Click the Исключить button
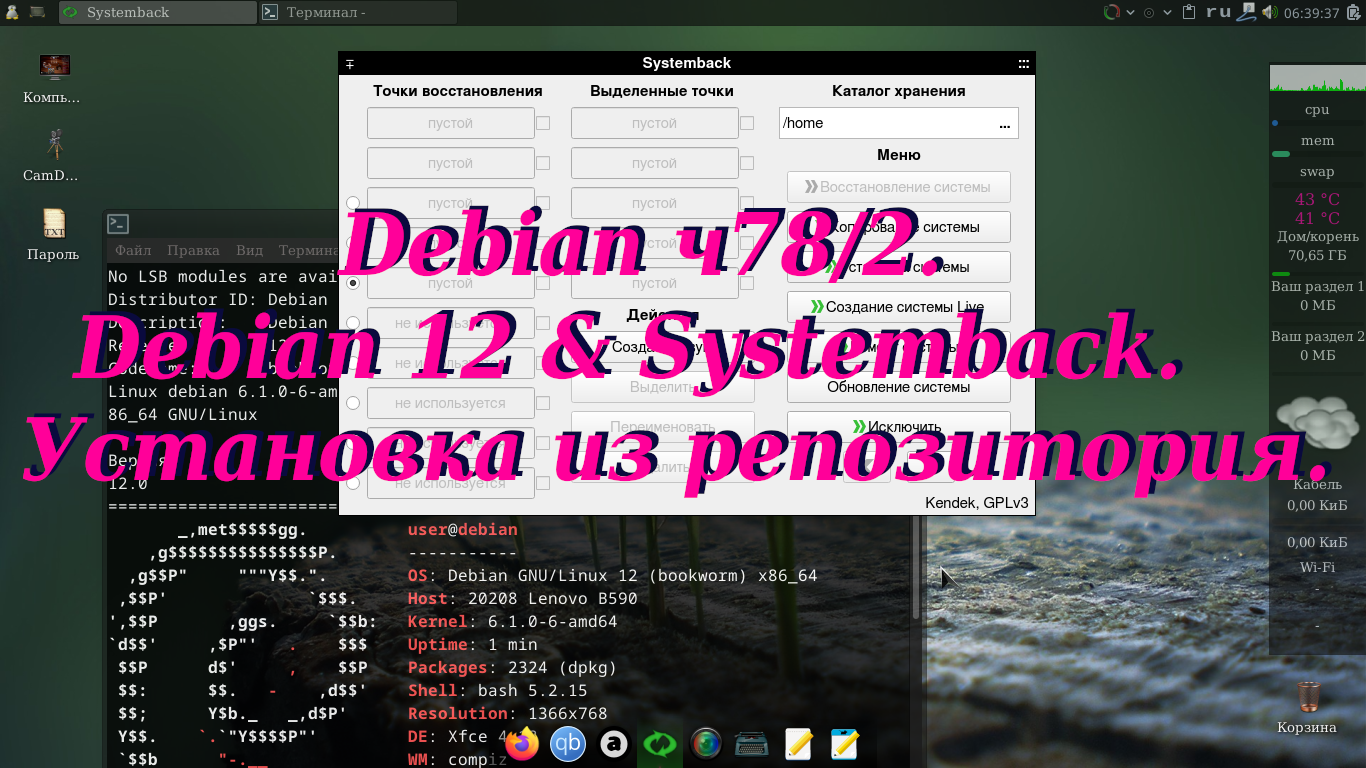This screenshot has height=768, width=1366. tap(898, 427)
